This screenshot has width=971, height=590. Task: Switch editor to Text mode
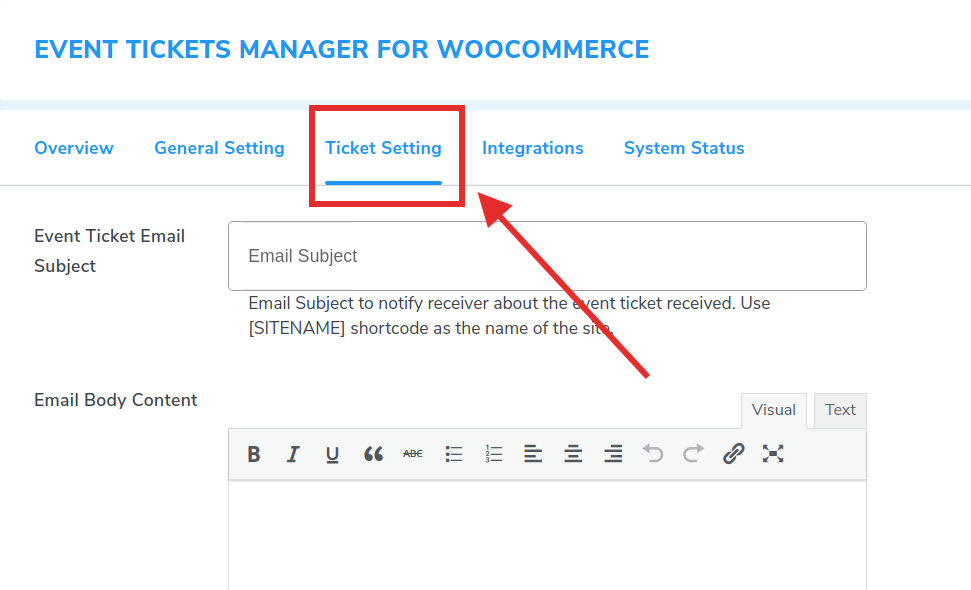pyautogui.click(x=840, y=410)
